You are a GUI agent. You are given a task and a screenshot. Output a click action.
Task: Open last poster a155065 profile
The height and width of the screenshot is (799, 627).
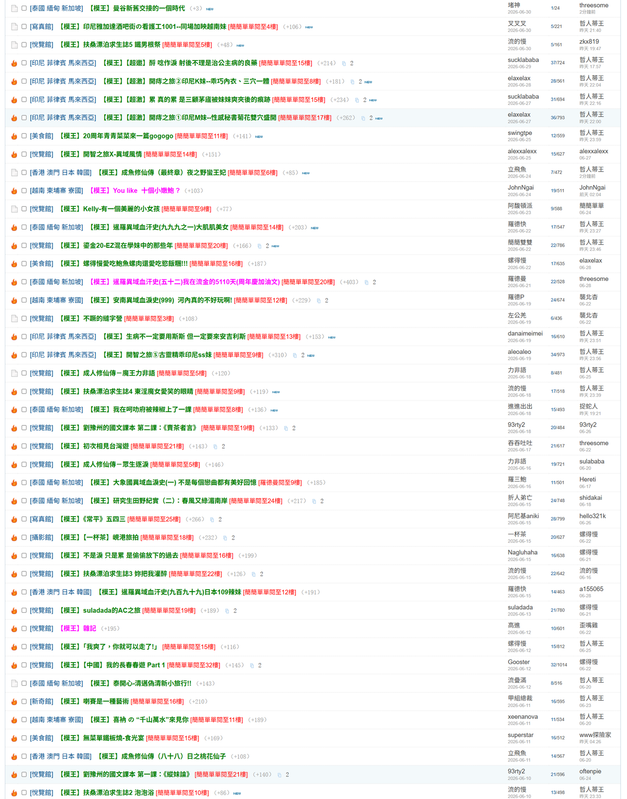point(591,589)
